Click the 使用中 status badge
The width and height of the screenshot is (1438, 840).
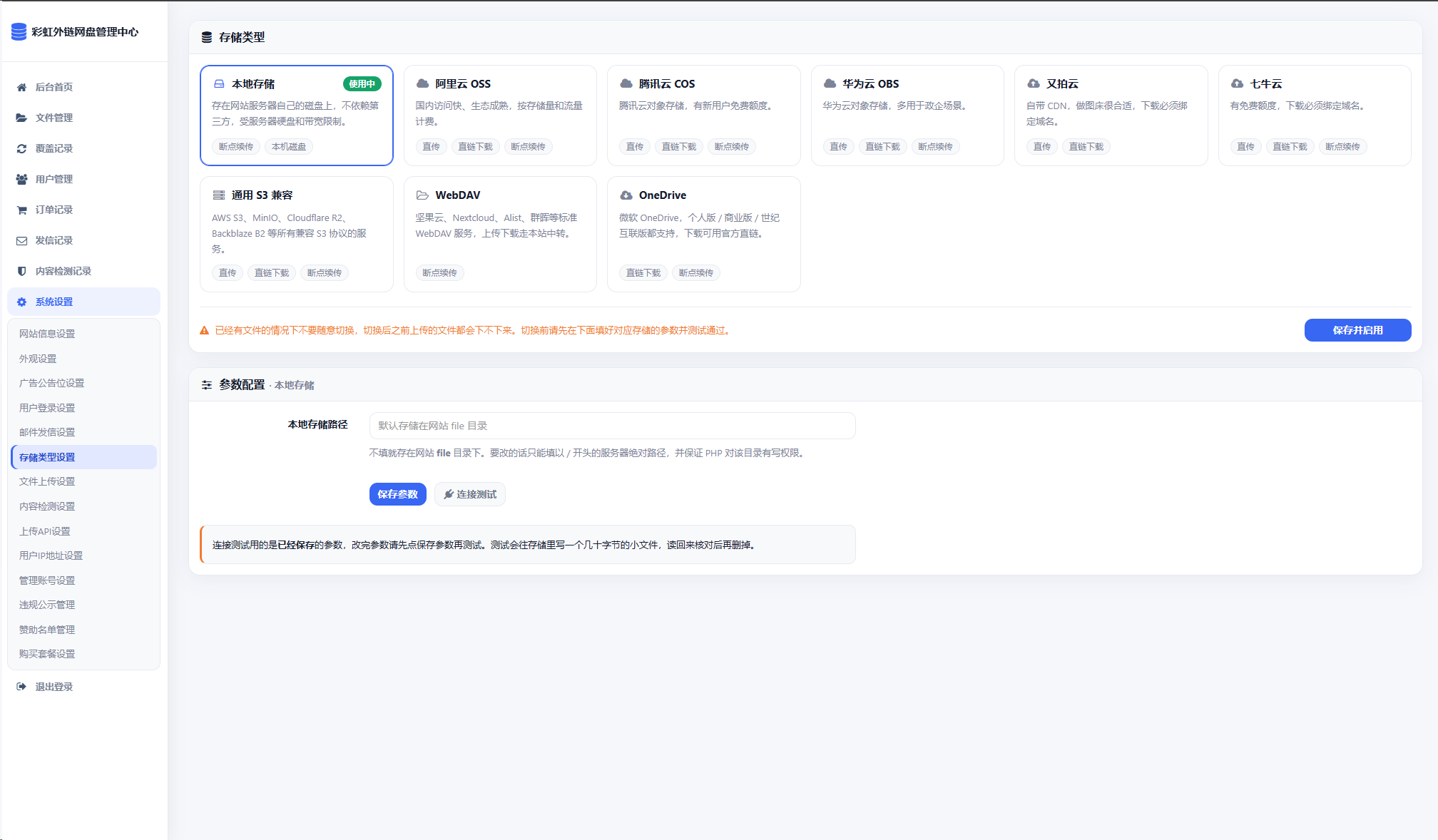tap(362, 84)
